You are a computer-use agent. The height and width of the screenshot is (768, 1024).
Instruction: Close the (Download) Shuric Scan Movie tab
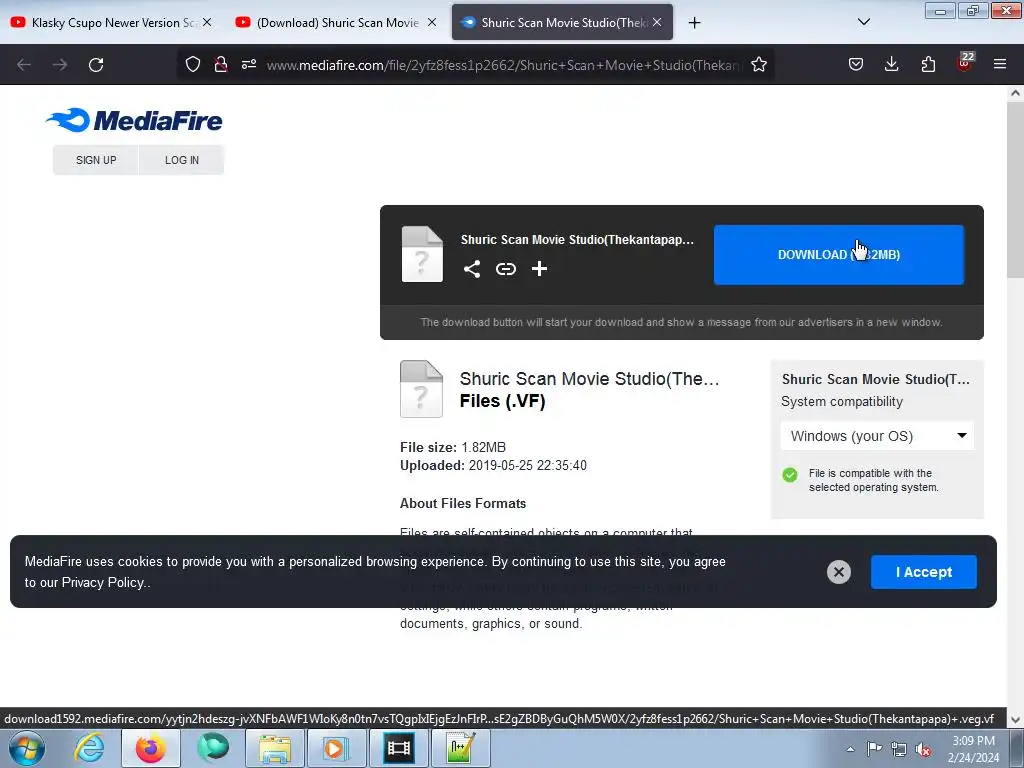(x=432, y=22)
